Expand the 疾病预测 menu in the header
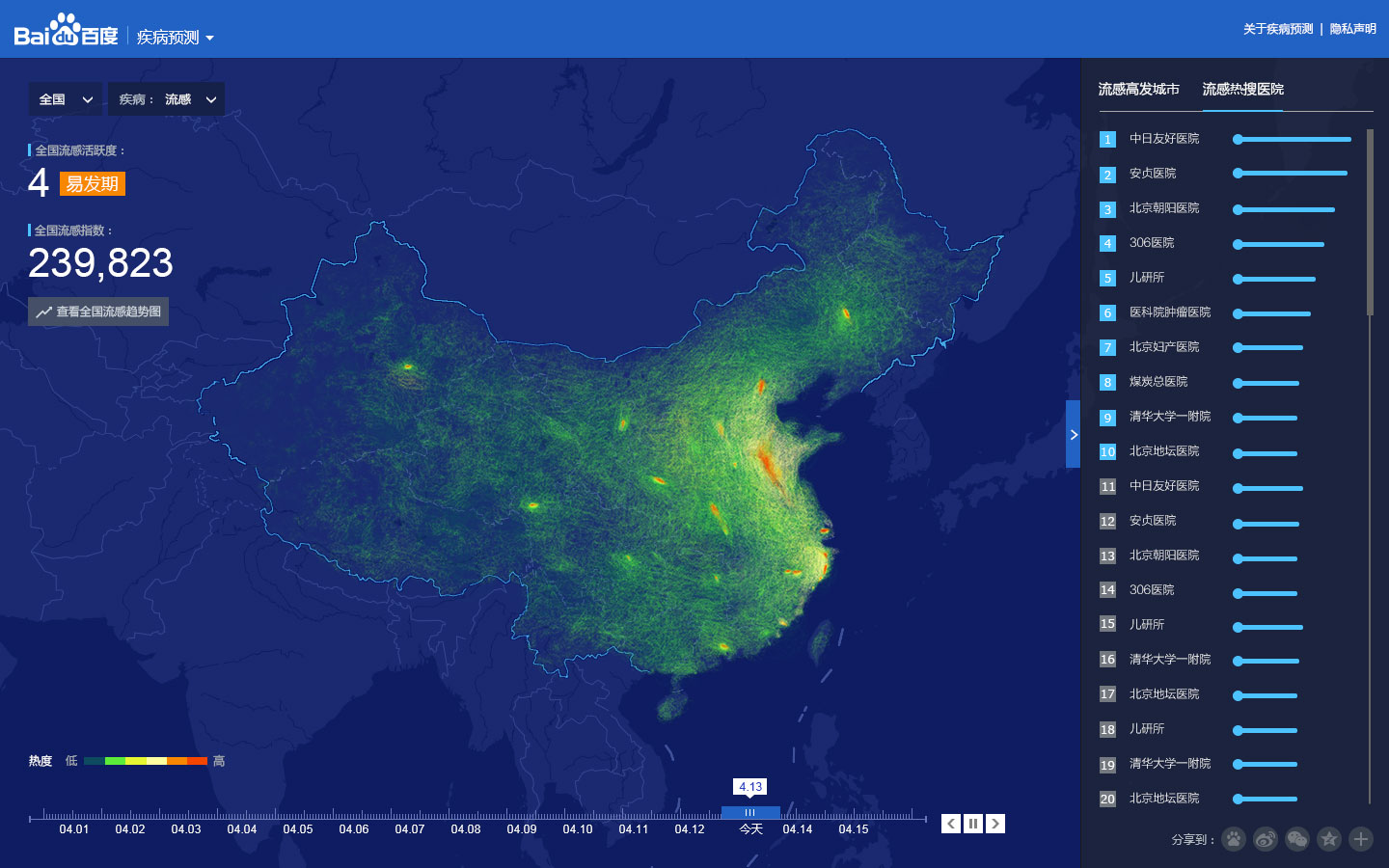The height and width of the screenshot is (868, 1389). coord(176,38)
